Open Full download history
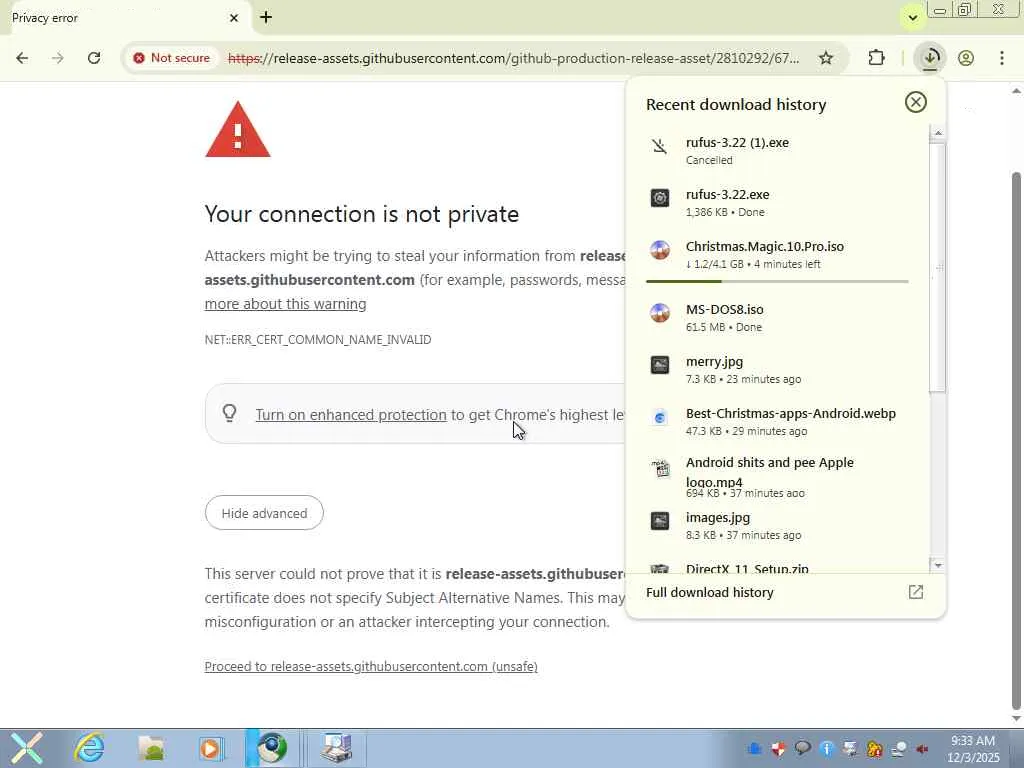This screenshot has width=1024, height=768. tap(784, 592)
